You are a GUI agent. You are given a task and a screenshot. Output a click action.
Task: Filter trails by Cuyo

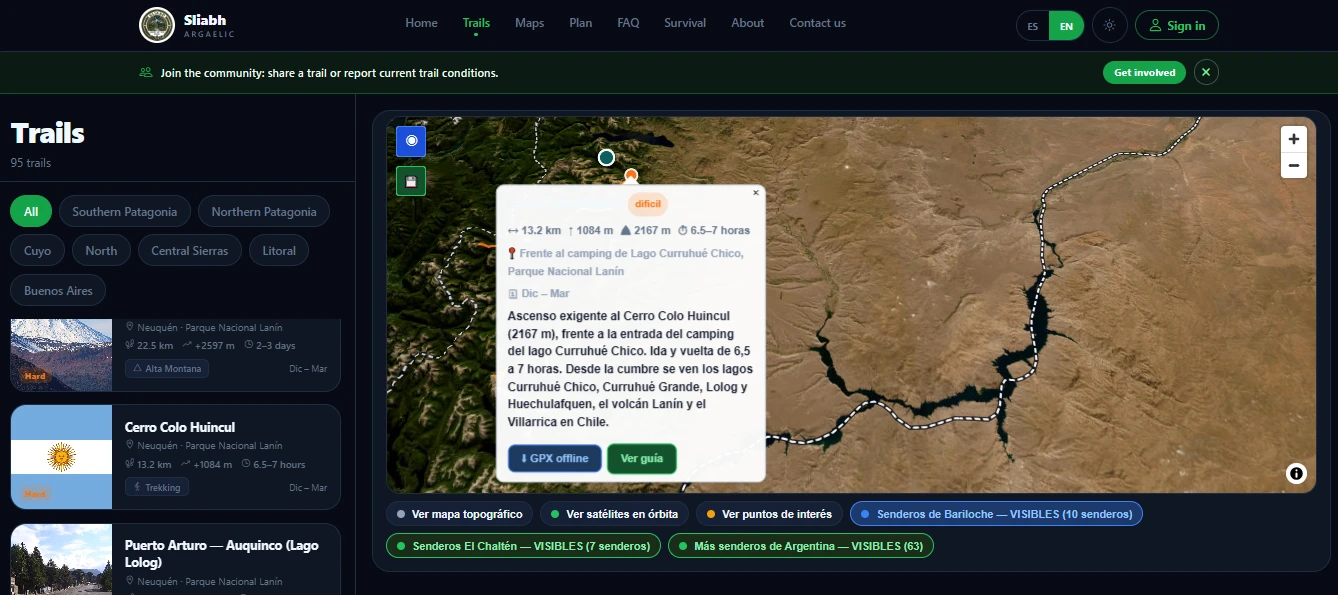point(38,251)
